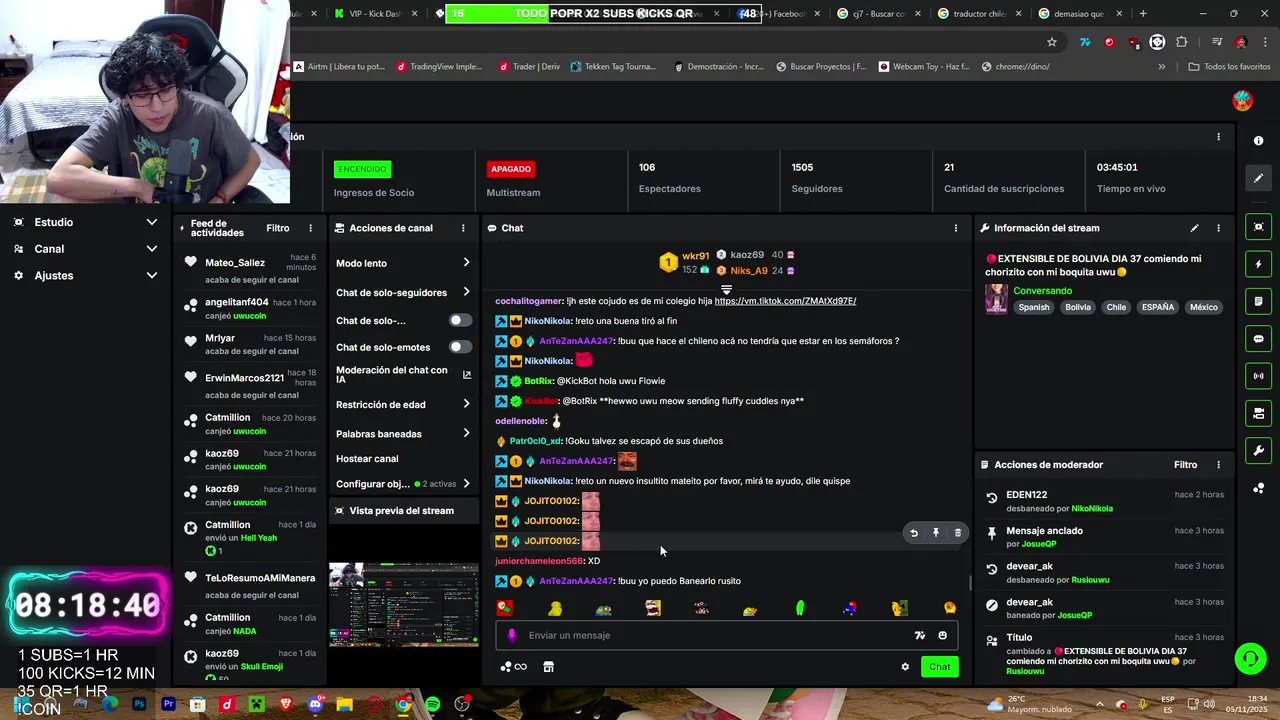Open the 7TV browser extension icon

click(1085, 42)
